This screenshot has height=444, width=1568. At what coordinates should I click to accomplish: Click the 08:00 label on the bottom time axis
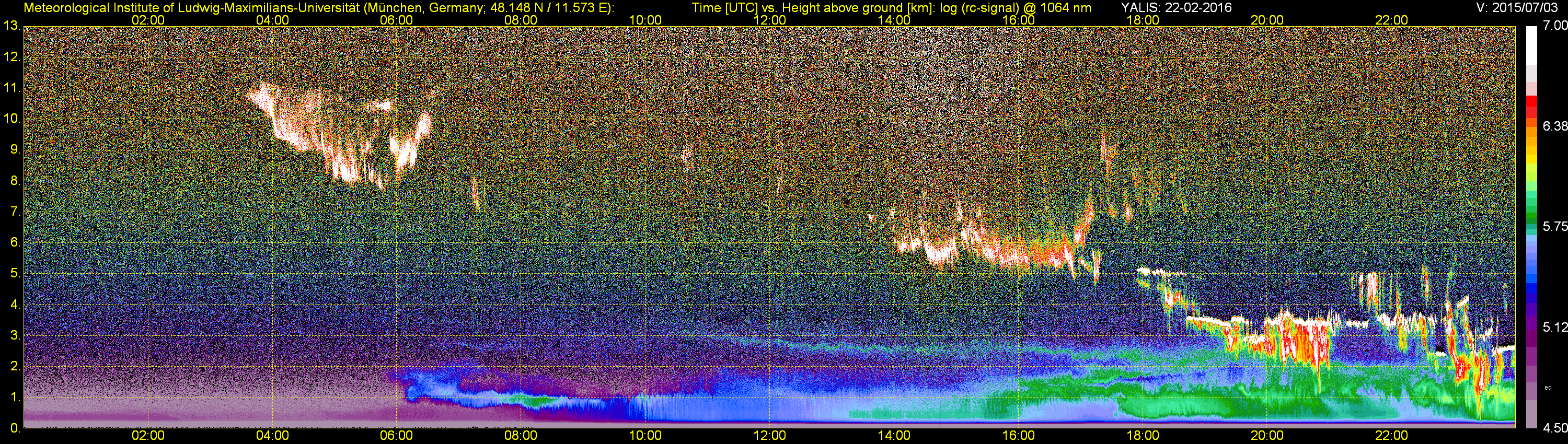[x=521, y=436]
